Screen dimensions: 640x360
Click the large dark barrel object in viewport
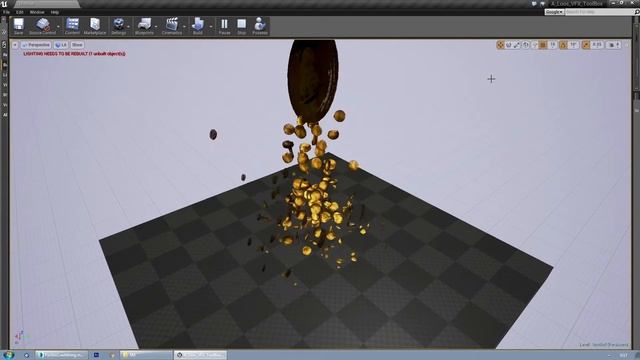[313, 80]
